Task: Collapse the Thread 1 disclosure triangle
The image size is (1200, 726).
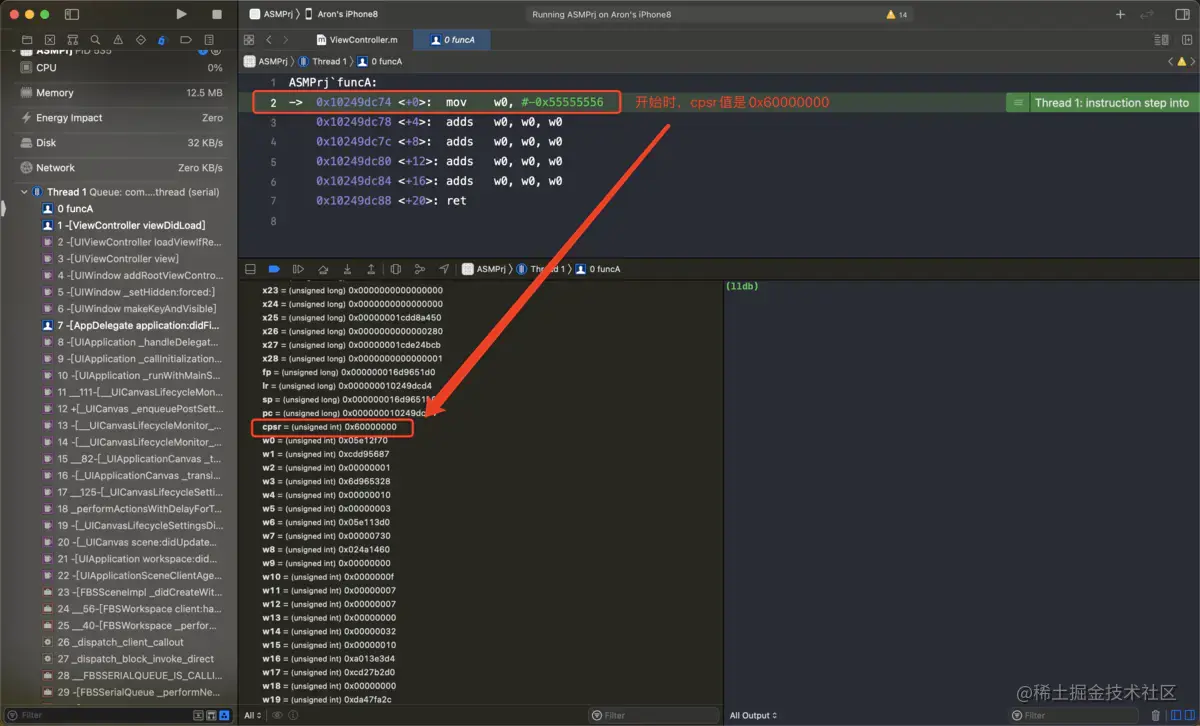Action: pos(24,192)
